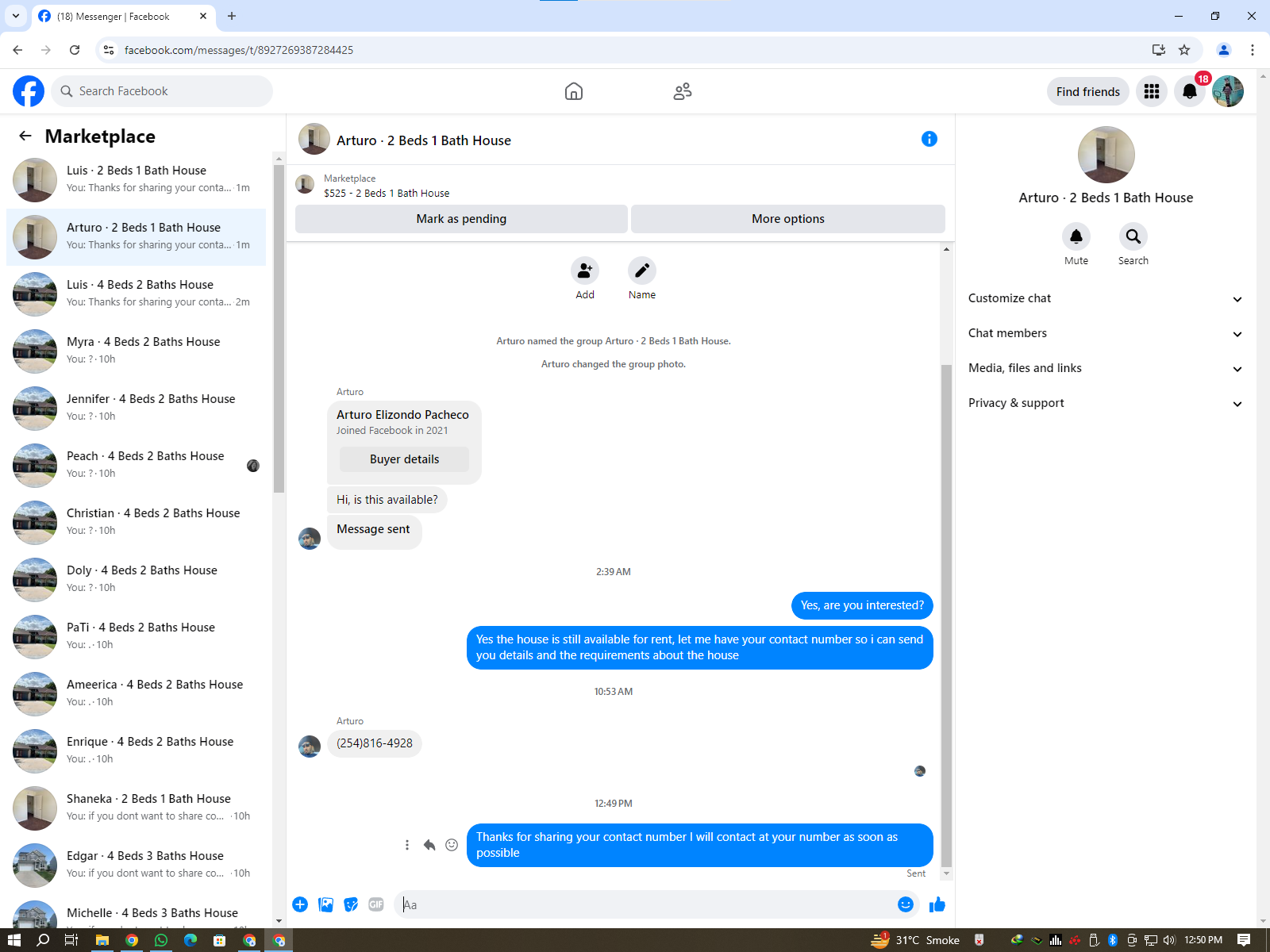Expand the Customize chat section
1270x952 pixels.
point(1105,298)
